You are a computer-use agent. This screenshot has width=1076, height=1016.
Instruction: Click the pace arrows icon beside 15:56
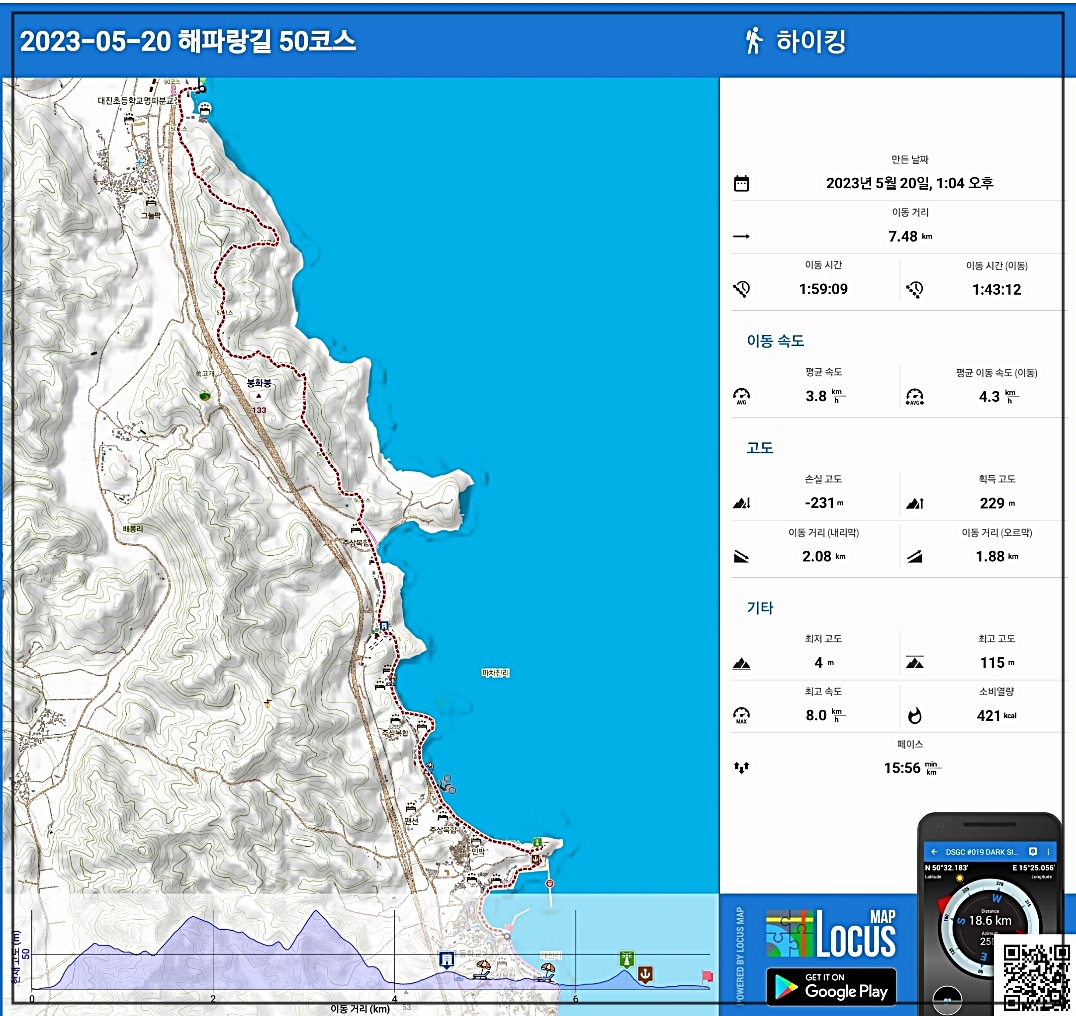[741, 768]
